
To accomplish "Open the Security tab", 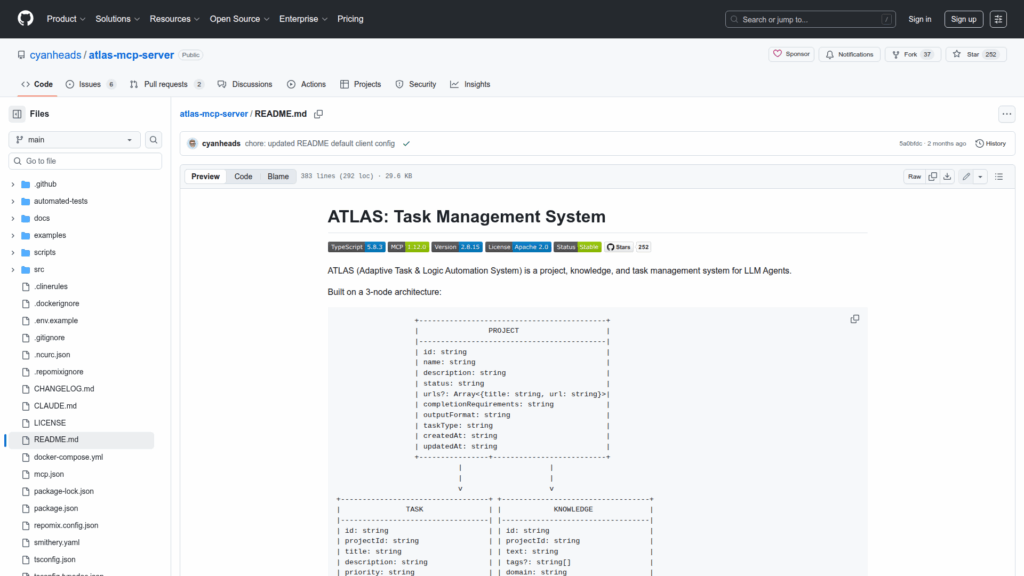I will [416, 84].
